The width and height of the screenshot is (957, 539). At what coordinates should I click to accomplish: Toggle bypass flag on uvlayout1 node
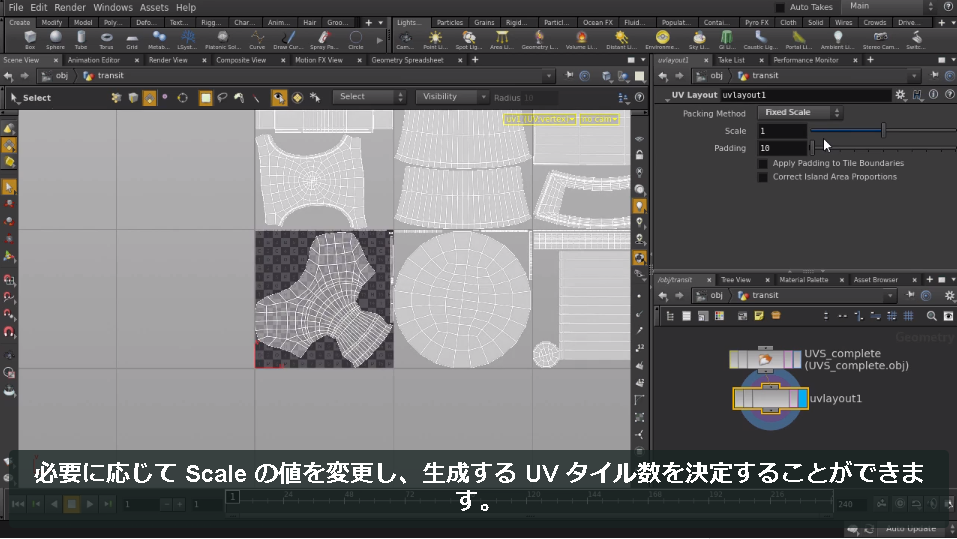[739, 399]
